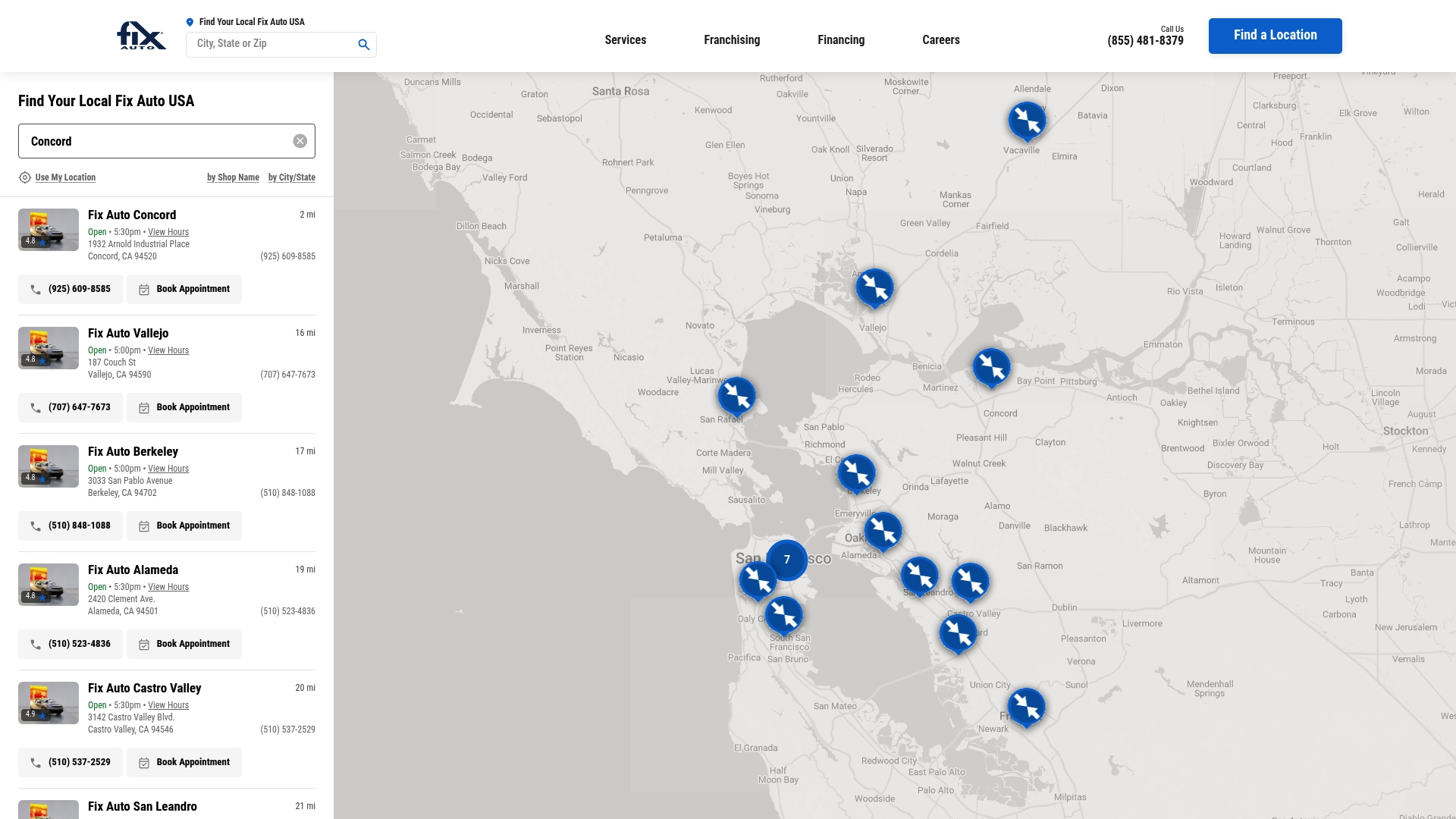The image size is (1456, 819).
Task: View Hours for Fix Auto Vallejo
Action: pyautogui.click(x=168, y=350)
